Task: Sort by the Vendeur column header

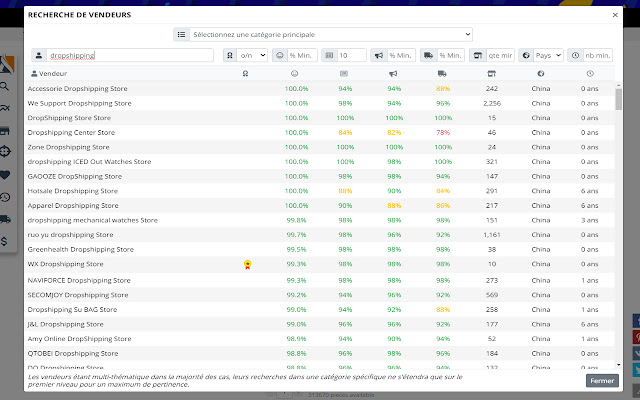Action: 50,73
